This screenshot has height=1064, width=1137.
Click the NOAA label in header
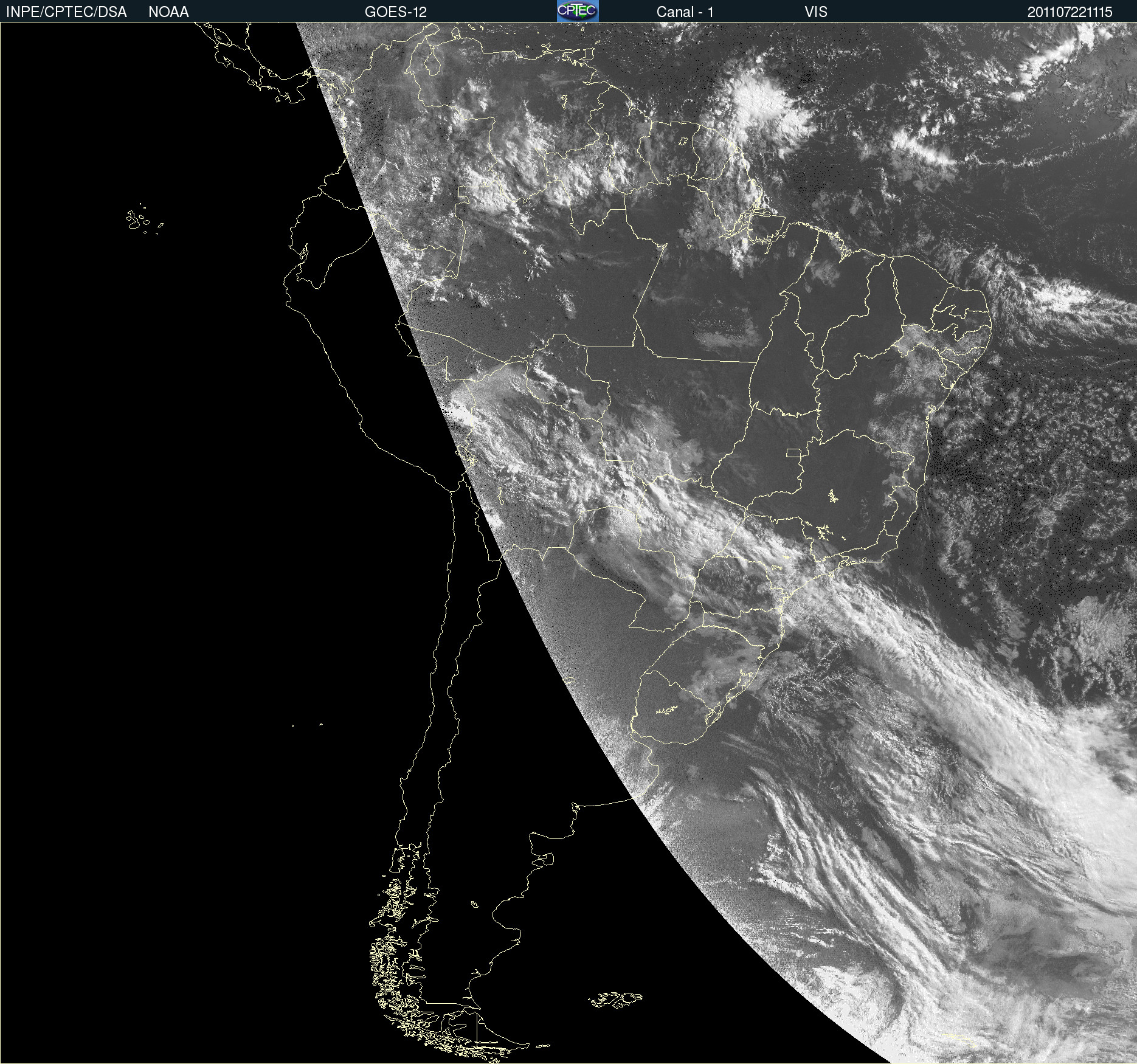tap(168, 12)
